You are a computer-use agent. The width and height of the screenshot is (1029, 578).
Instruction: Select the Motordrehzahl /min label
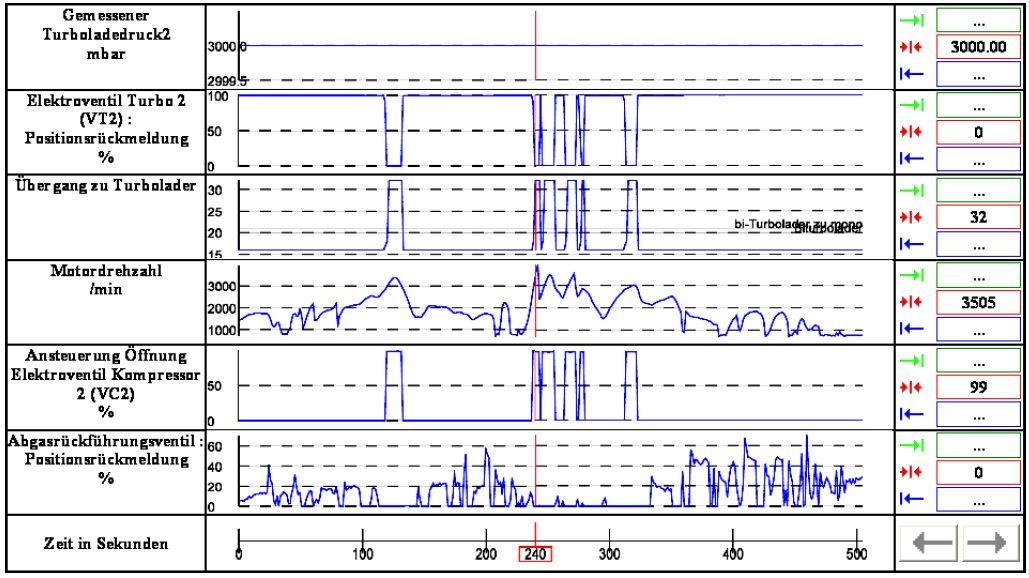pos(106,279)
